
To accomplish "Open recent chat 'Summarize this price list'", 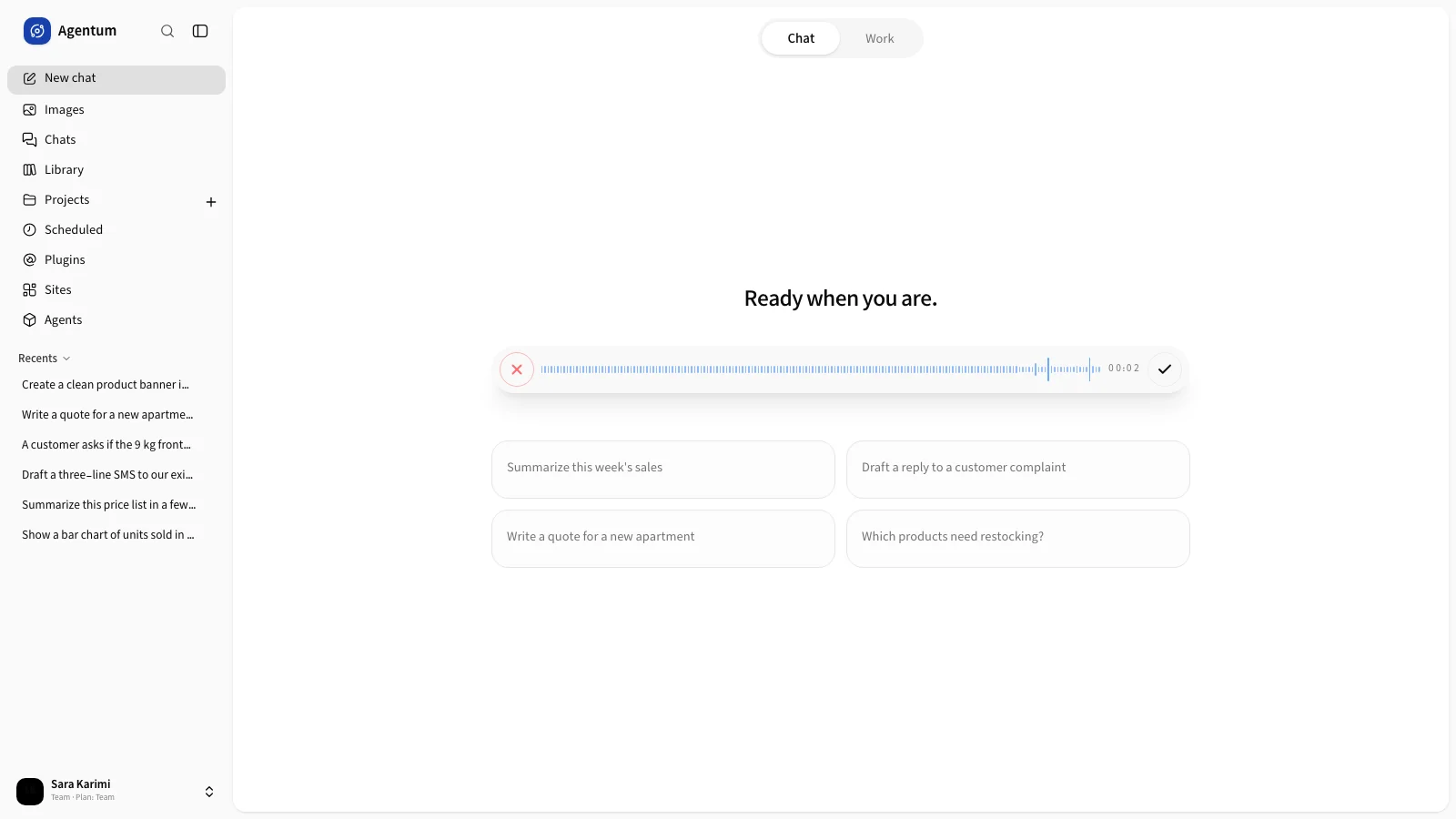I will (x=116, y=505).
